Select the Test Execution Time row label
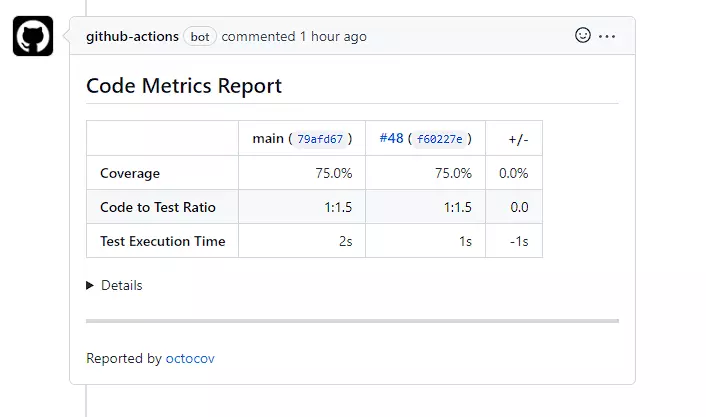 (x=162, y=241)
